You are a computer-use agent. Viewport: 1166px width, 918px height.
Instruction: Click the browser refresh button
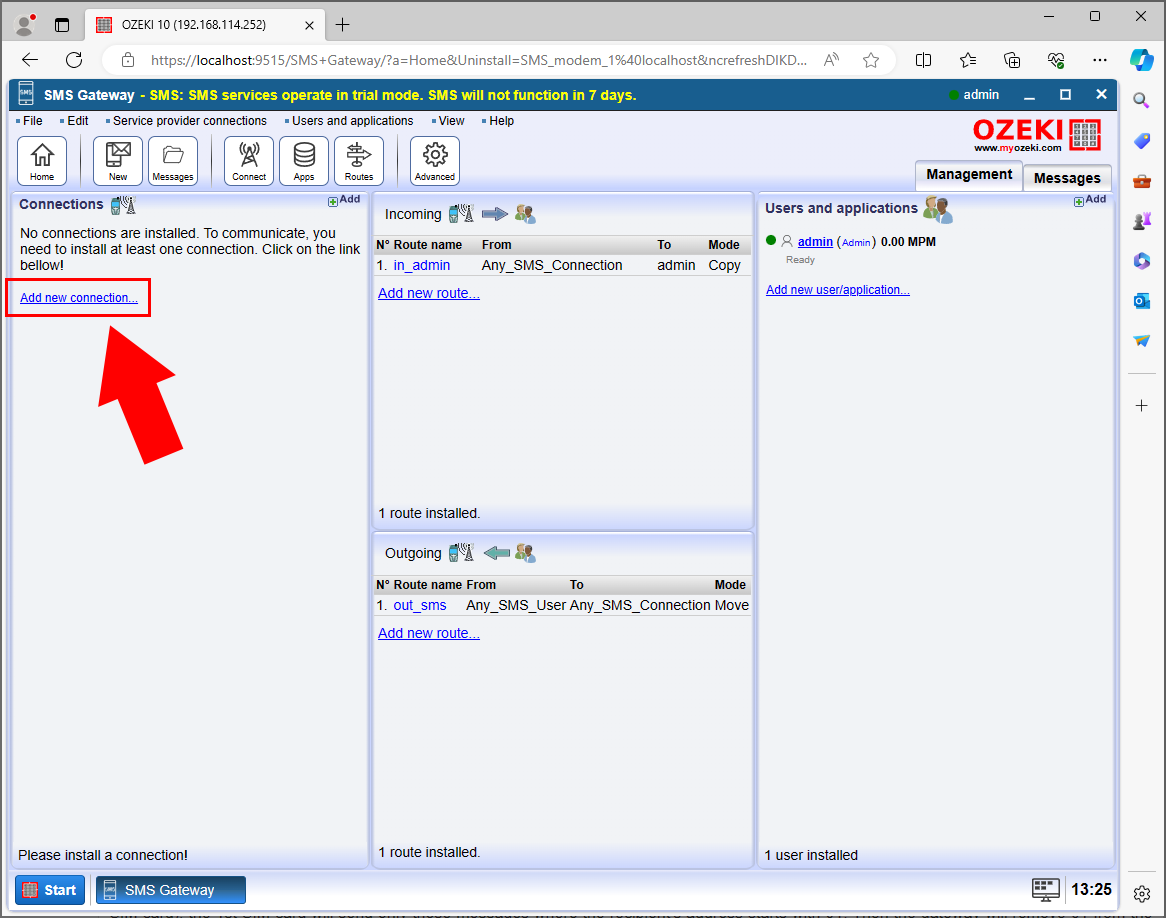point(74,60)
